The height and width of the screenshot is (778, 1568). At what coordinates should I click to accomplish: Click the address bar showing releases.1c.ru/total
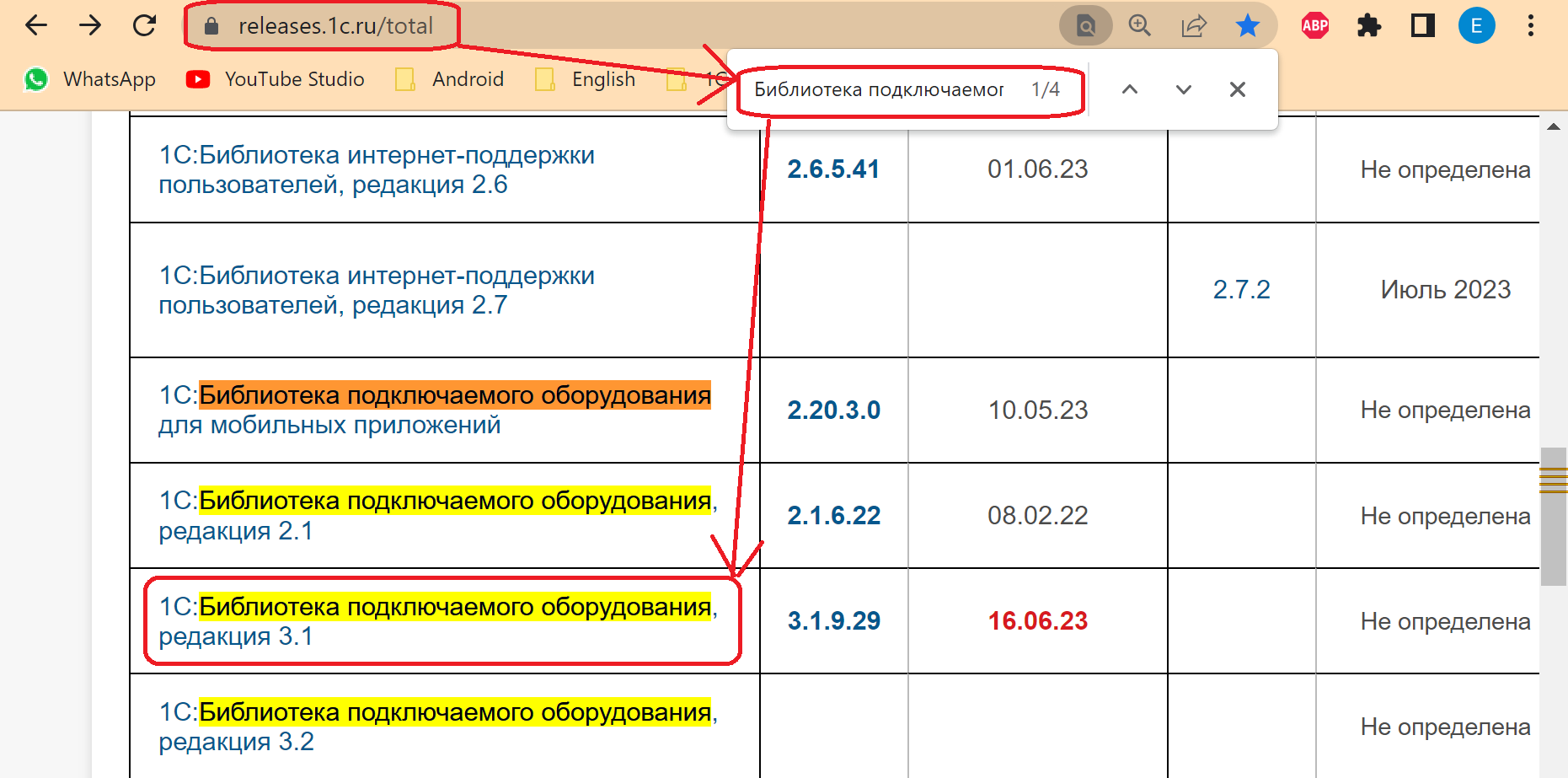pyautogui.click(x=622, y=25)
